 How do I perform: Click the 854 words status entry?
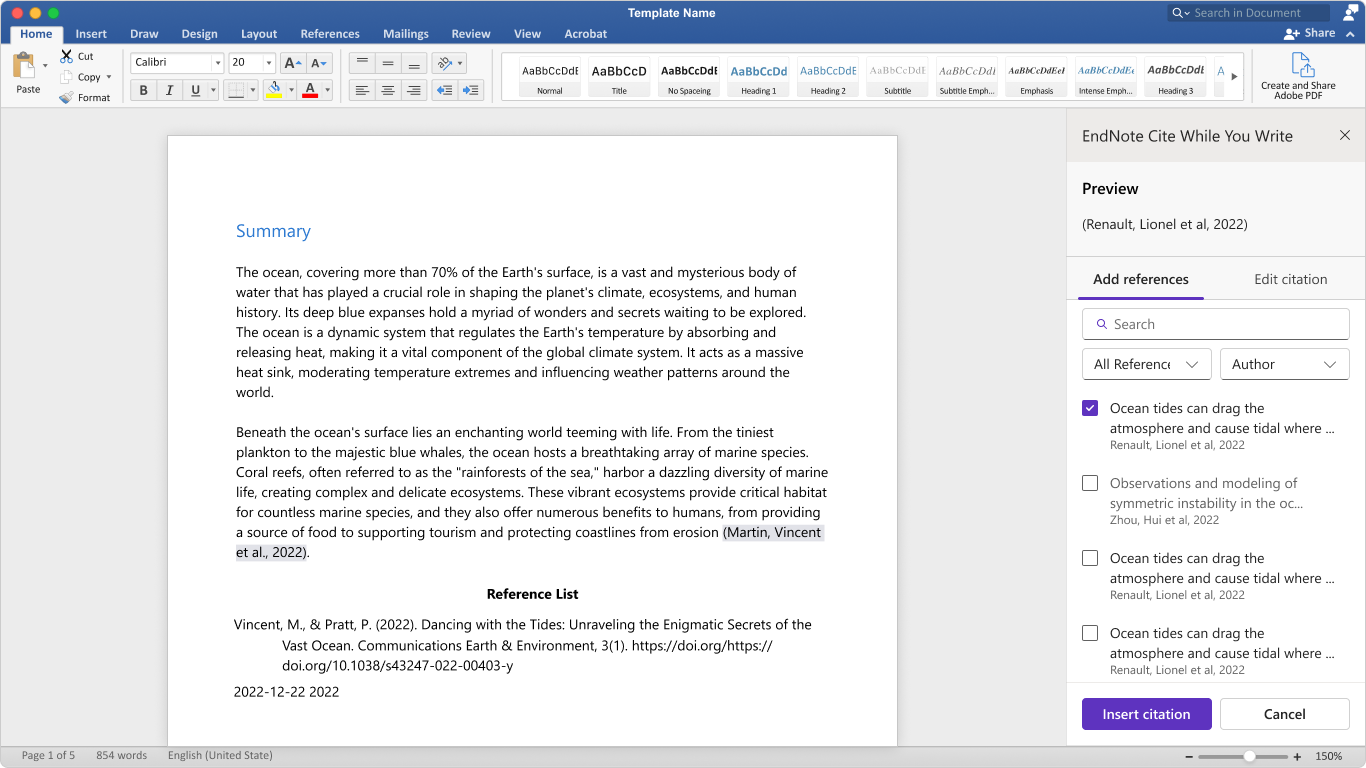pyautogui.click(x=121, y=755)
